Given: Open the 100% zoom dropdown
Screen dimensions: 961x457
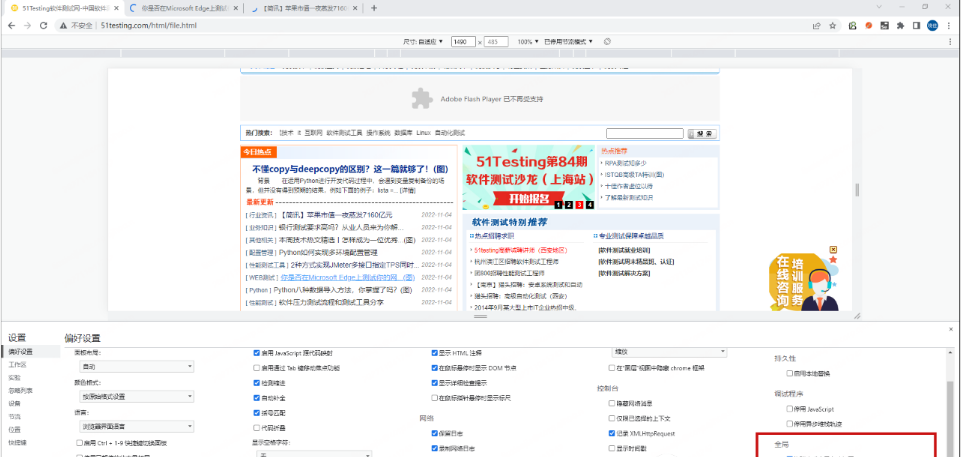Looking at the screenshot, I should click(528, 42).
